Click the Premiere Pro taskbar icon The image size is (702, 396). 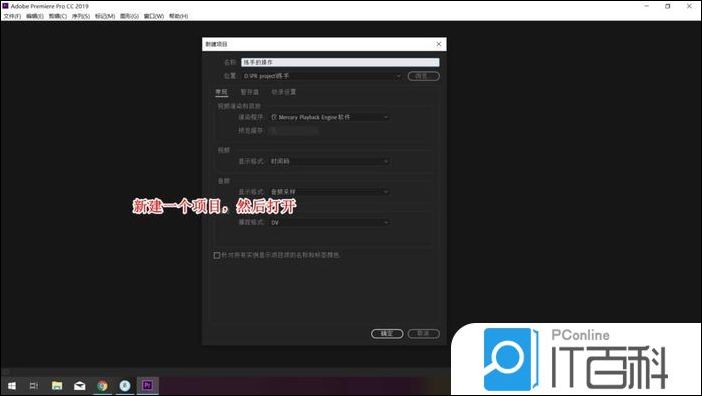147,385
